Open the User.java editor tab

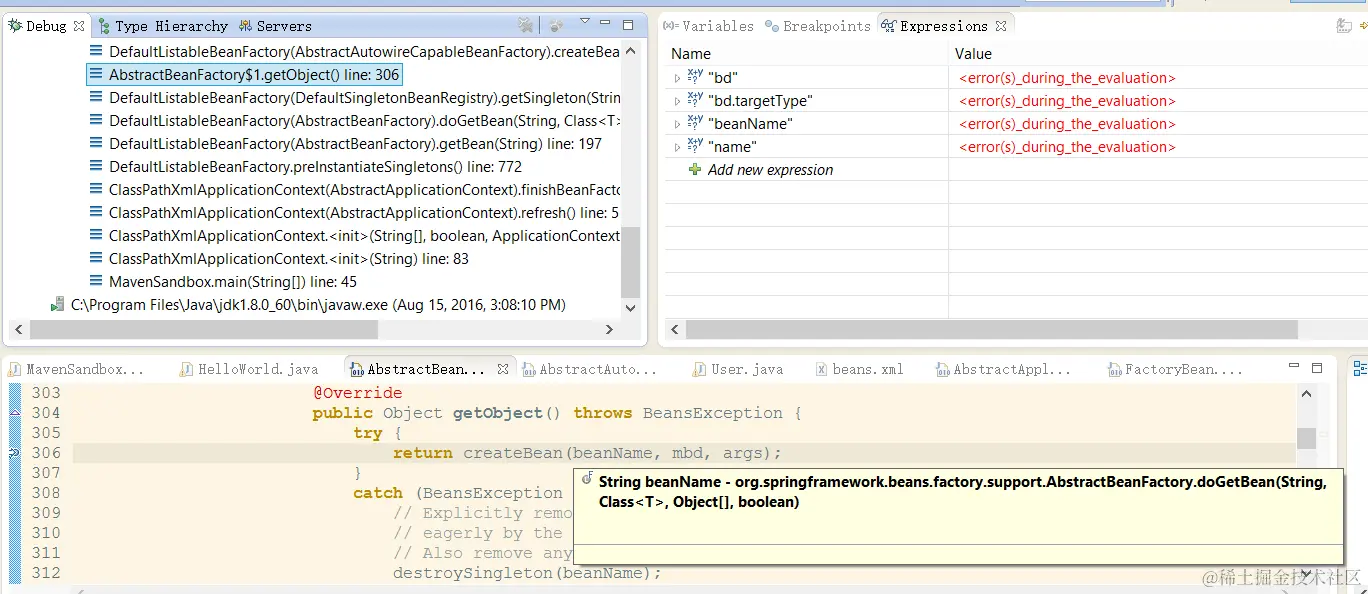(738, 369)
